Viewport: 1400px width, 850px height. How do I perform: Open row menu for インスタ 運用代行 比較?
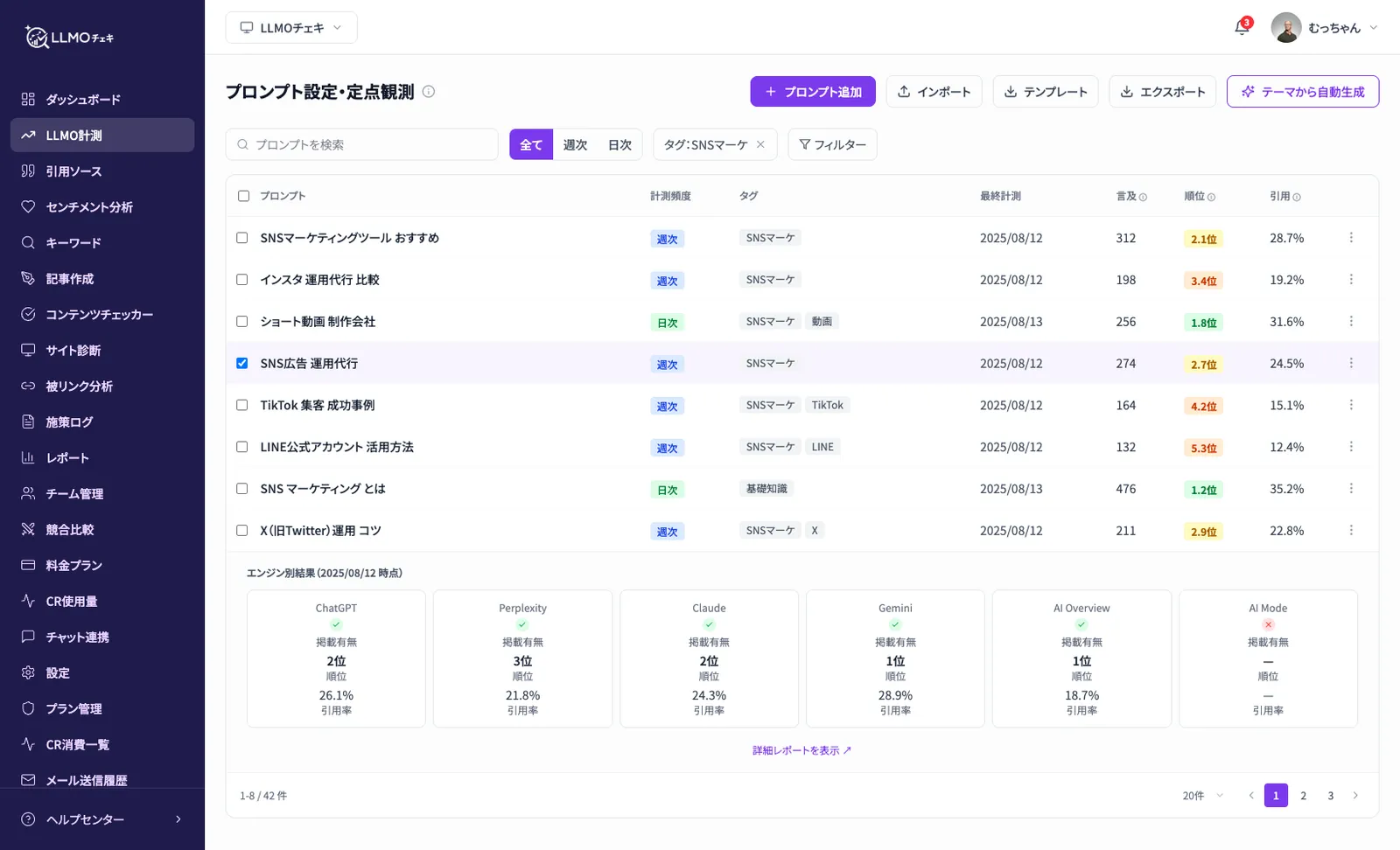pos(1351,280)
